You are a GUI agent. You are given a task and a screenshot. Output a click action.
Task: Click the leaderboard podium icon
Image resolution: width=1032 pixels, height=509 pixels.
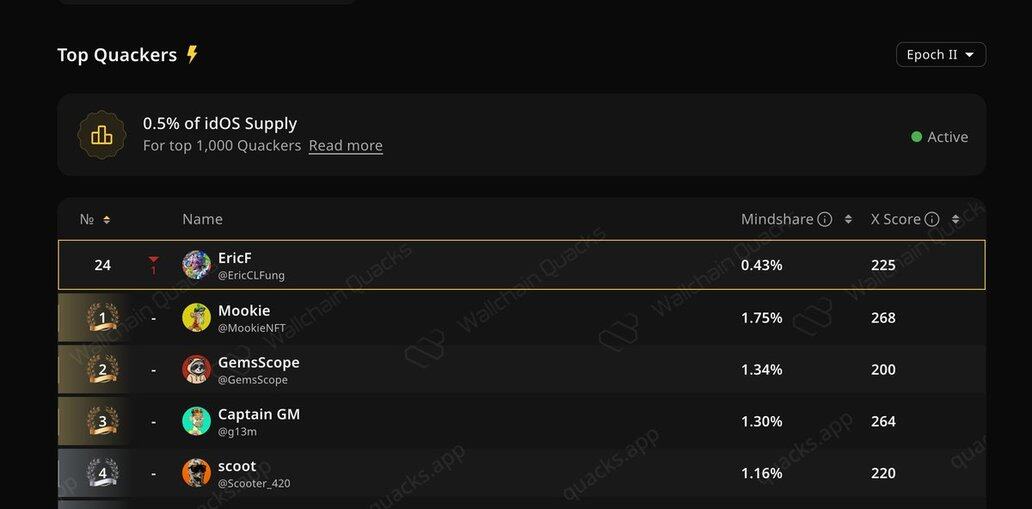click(x=102, y=135)
